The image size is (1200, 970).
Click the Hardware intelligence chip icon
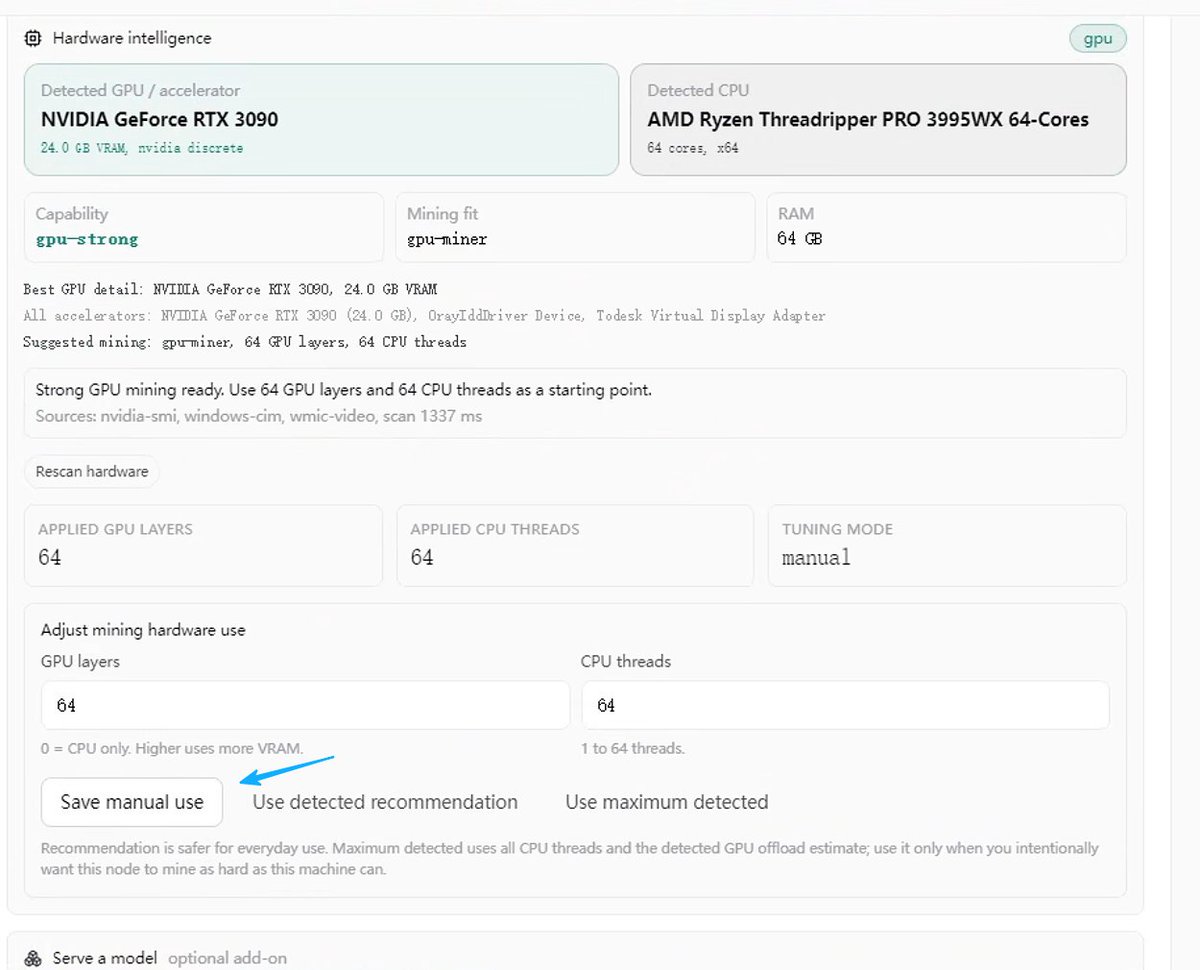click(33, 38)
